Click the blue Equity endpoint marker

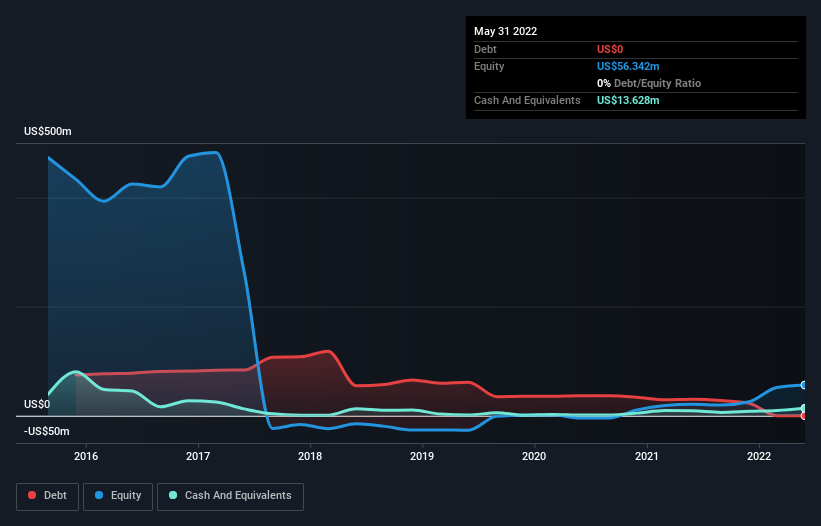pos(804,385)
